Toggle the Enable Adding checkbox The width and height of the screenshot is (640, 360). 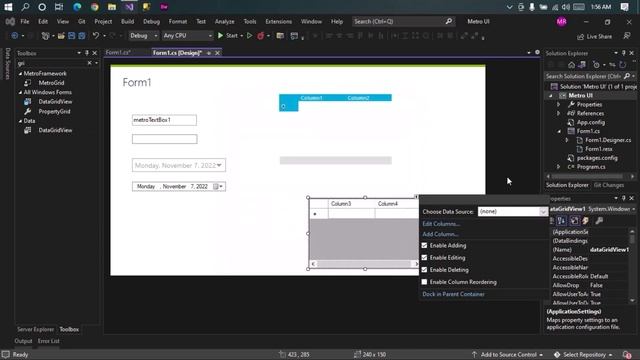pyautogui.click(x=424, y=246)
